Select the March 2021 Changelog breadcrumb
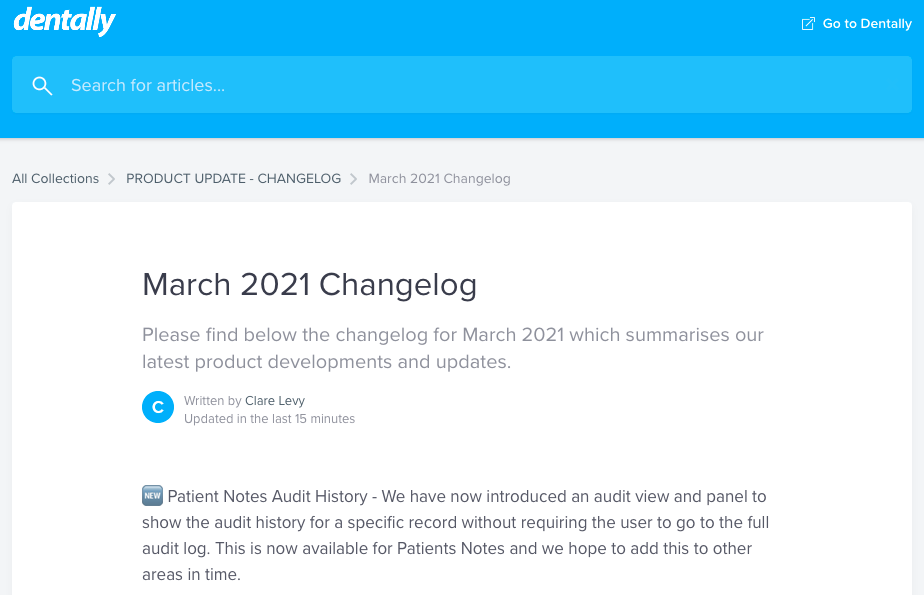The image size is (924, 595). click(x=439, y=179)
